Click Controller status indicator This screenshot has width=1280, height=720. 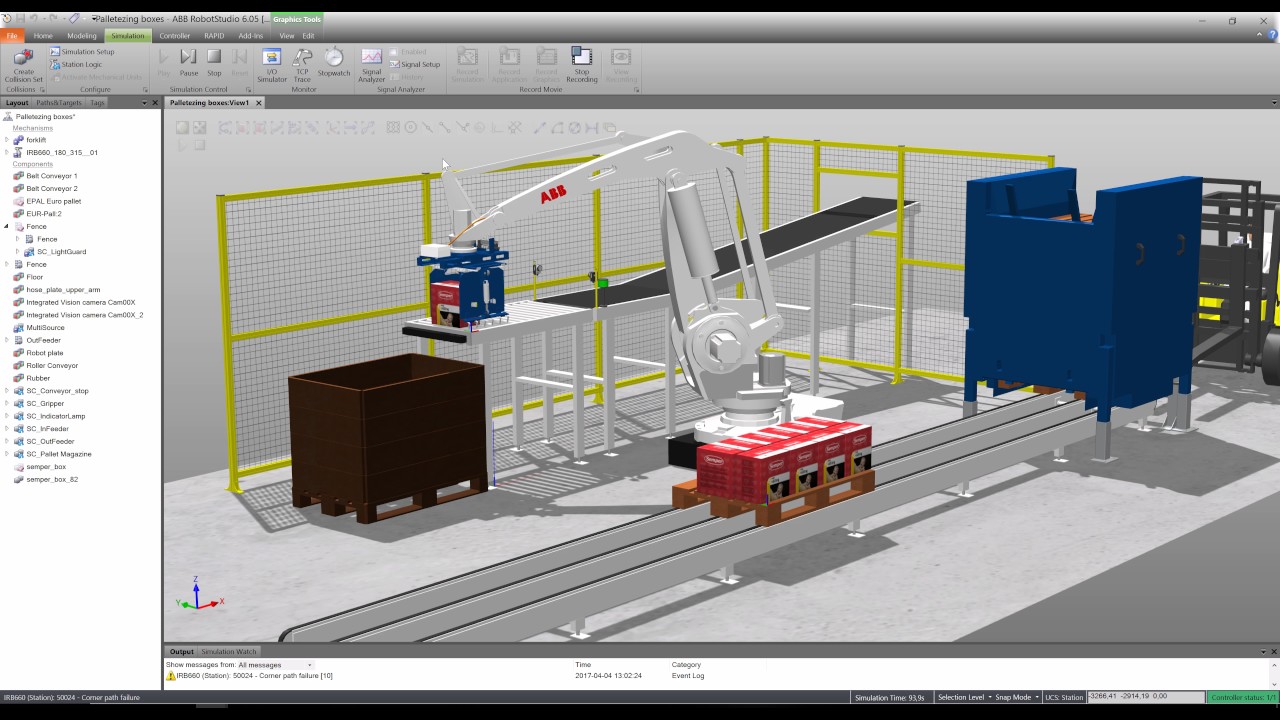1243,697
